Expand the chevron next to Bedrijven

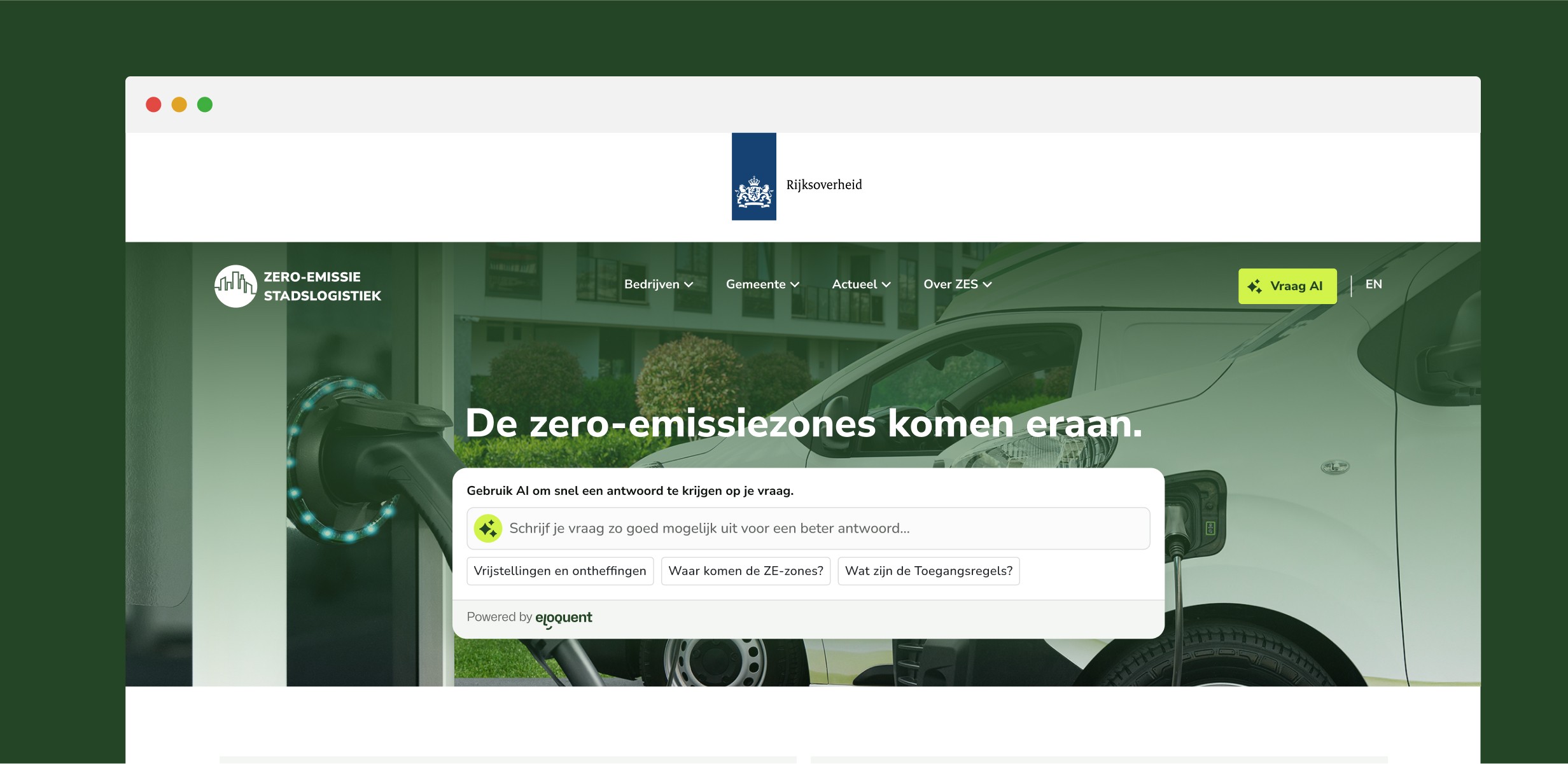689,285
